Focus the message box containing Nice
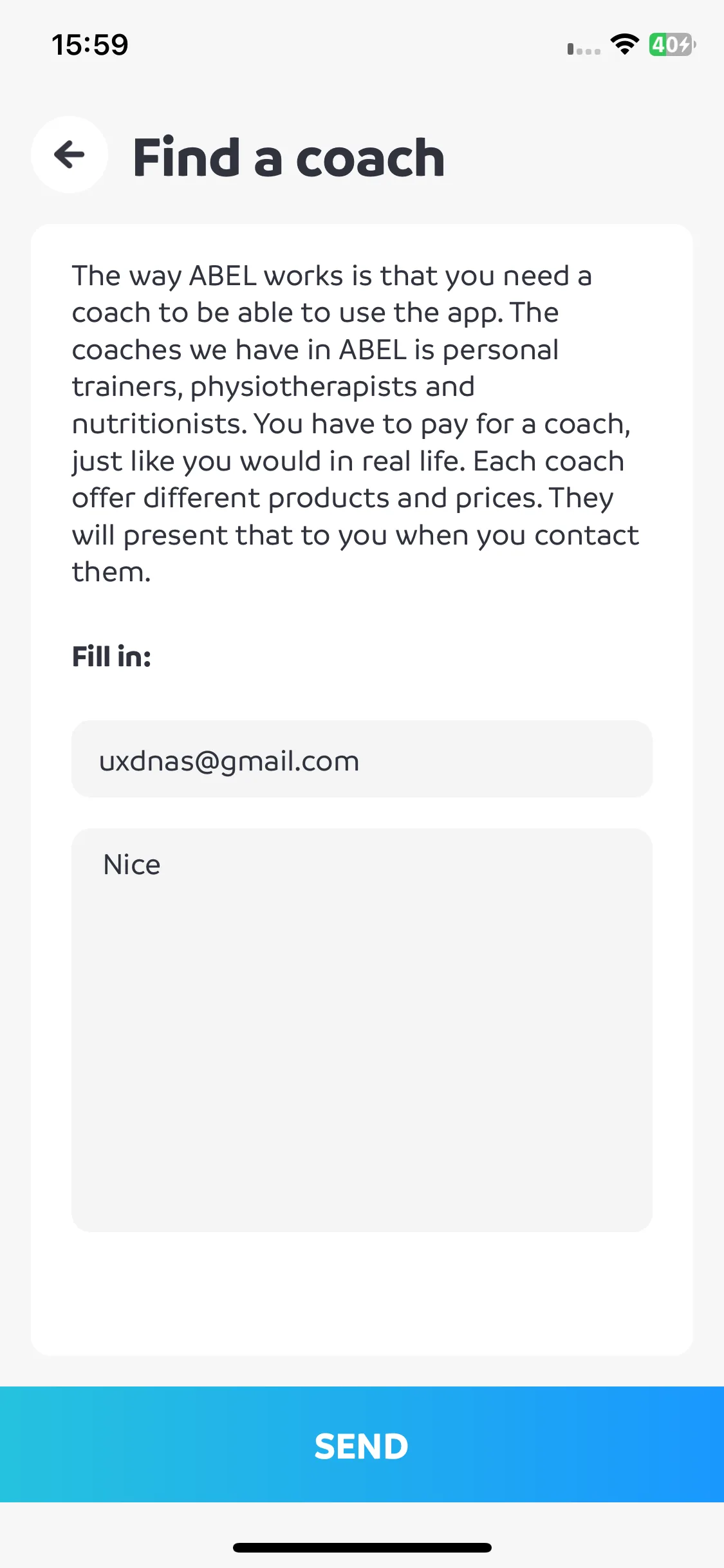Screen dimensions: 724x1568 362,1030
